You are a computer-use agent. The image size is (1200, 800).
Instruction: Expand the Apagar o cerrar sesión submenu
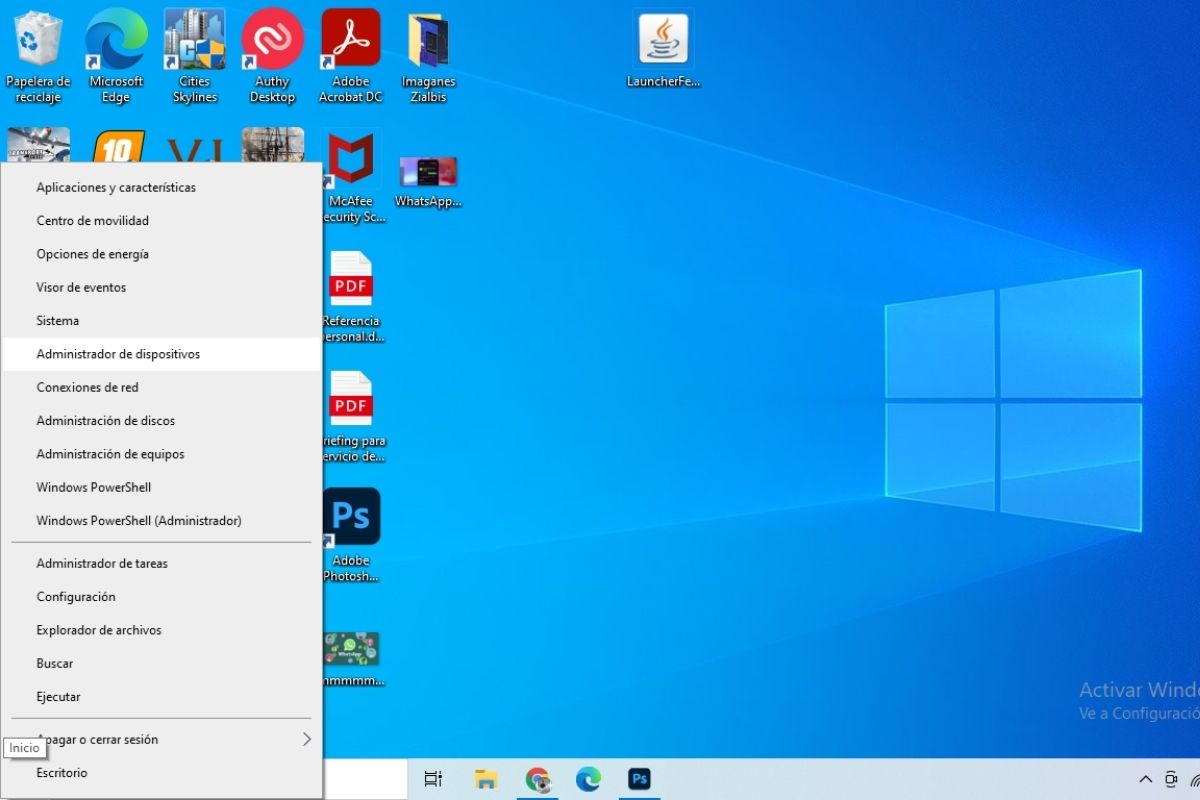click(162, 740)
